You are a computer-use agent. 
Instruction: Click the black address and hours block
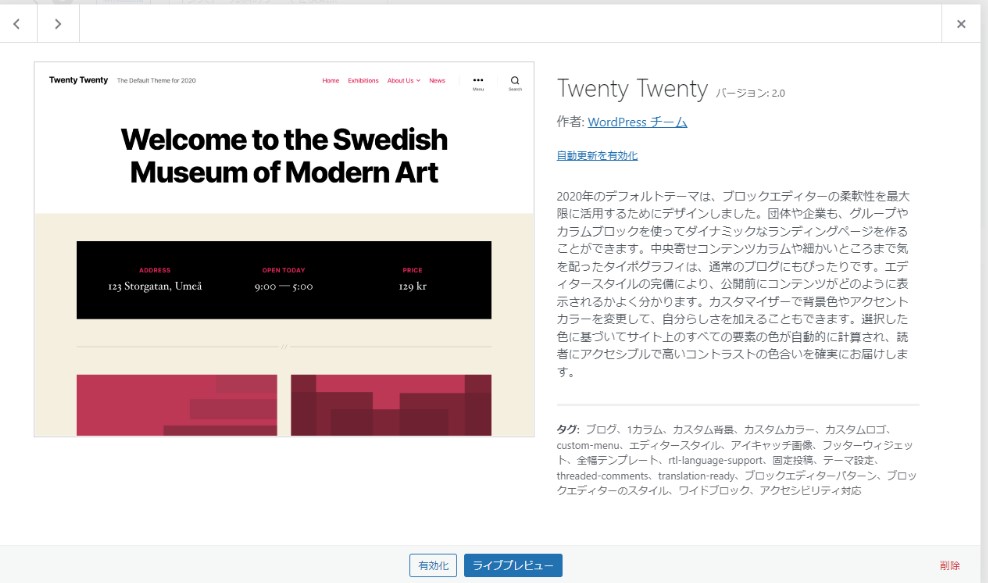point(284,280)
